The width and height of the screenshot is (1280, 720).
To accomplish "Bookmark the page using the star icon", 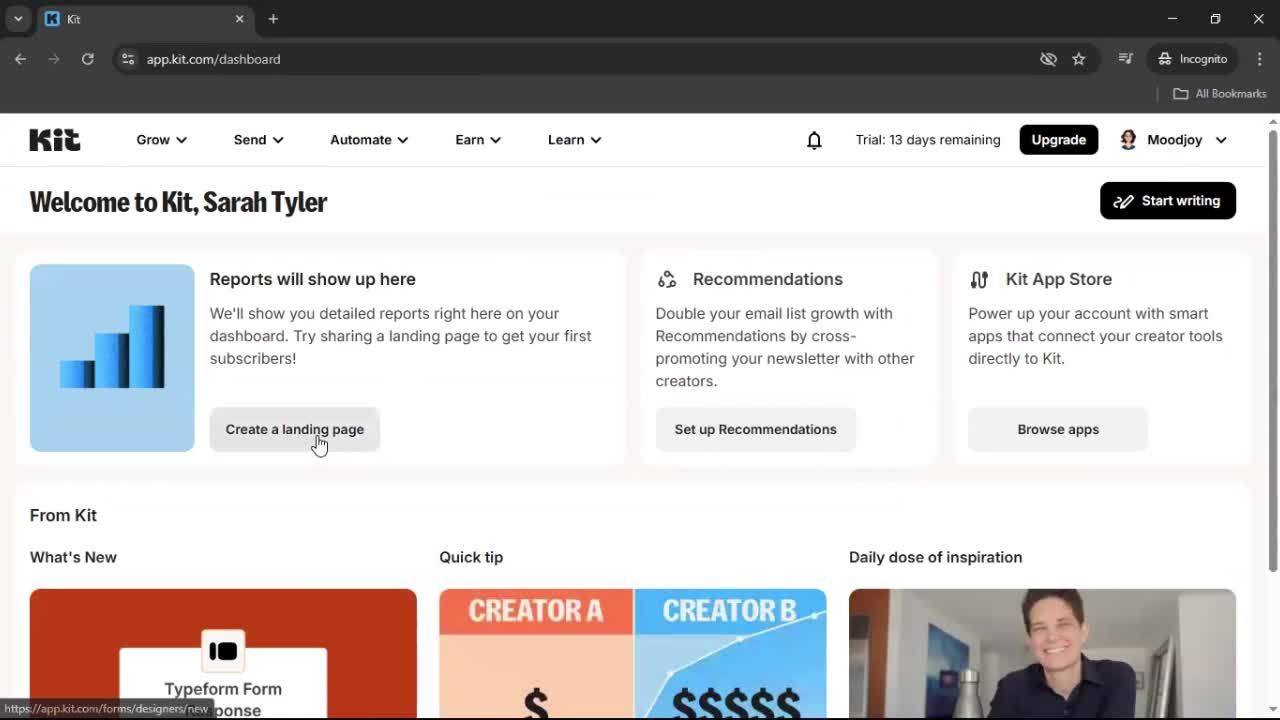I will 1079,59.
